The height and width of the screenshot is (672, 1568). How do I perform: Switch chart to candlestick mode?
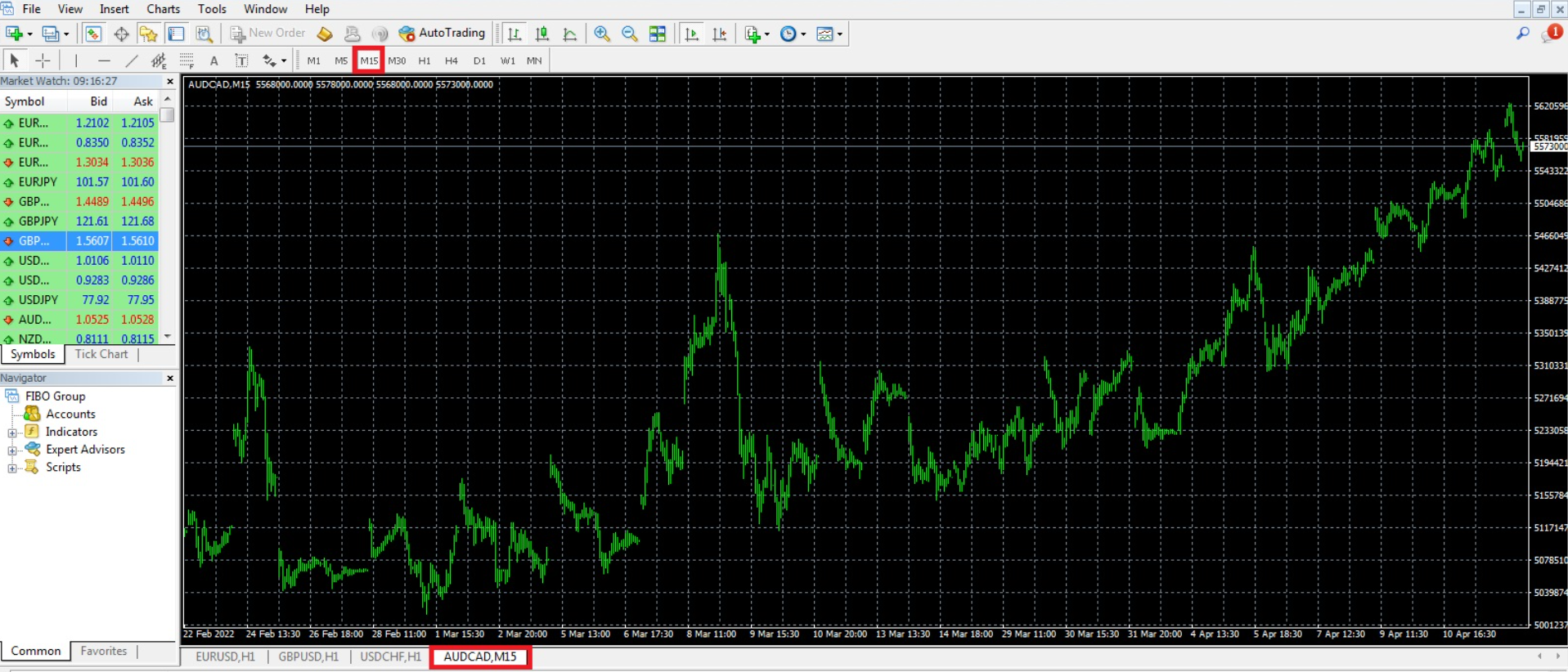click(542, 34)
